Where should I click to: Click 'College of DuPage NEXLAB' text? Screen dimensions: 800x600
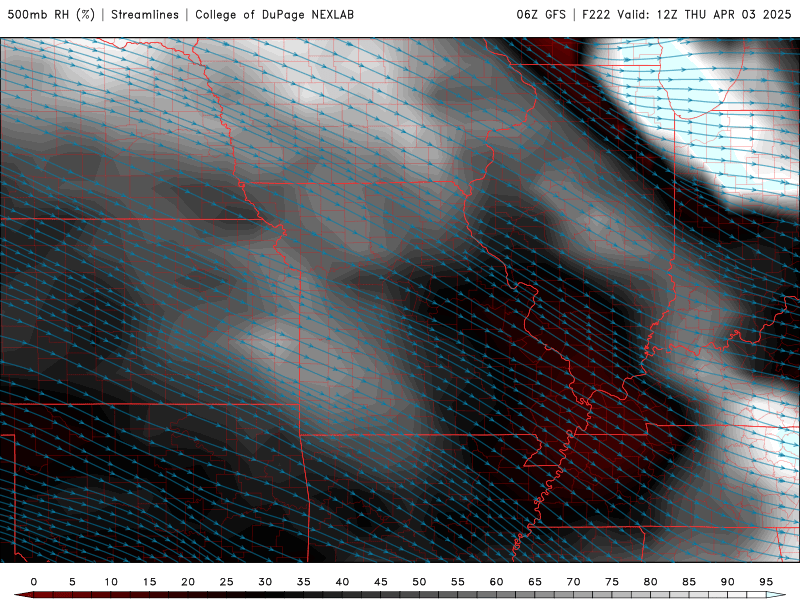pos(274,15)
